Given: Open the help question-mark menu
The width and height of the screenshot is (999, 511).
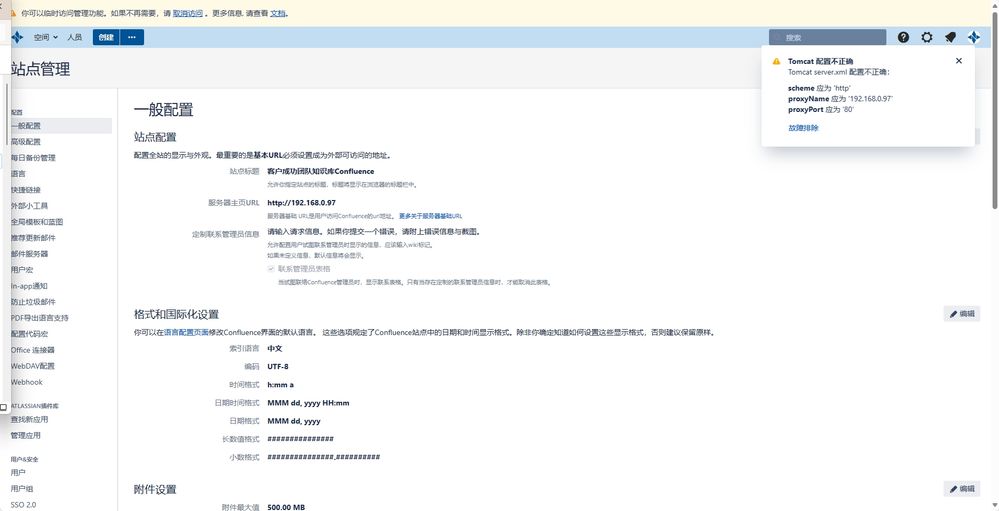Looking at the screenshot, I should click(903, 38).
